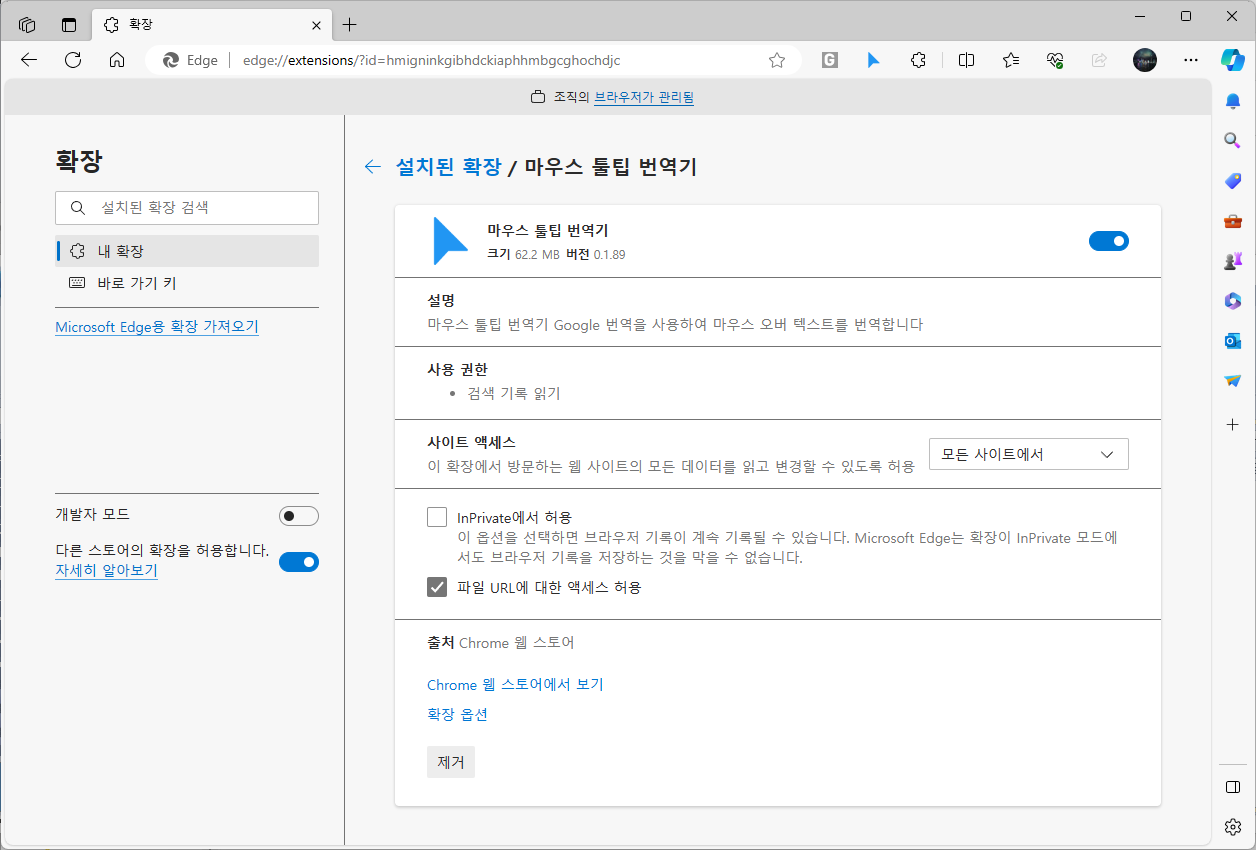Viewport: 1256px width, 850px height.
Task: Click the 버전 0.1.89 text
Action: 595,255
